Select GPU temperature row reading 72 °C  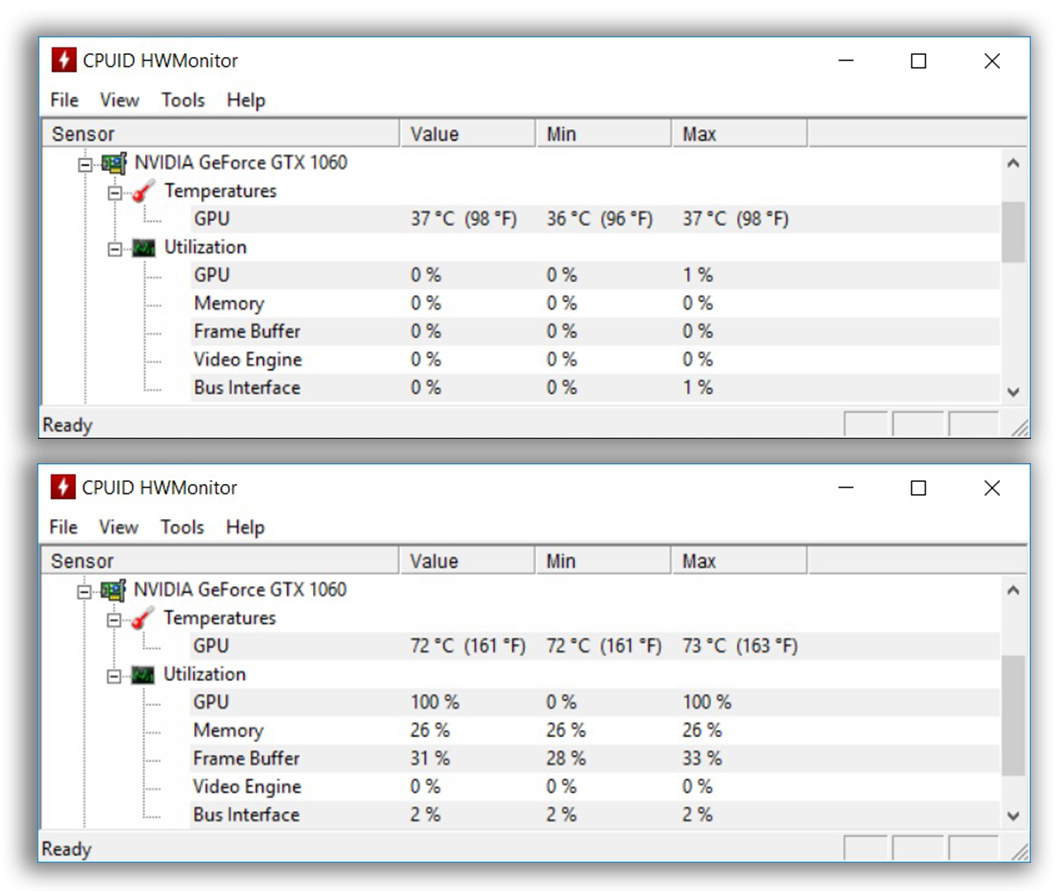[211, 647]
